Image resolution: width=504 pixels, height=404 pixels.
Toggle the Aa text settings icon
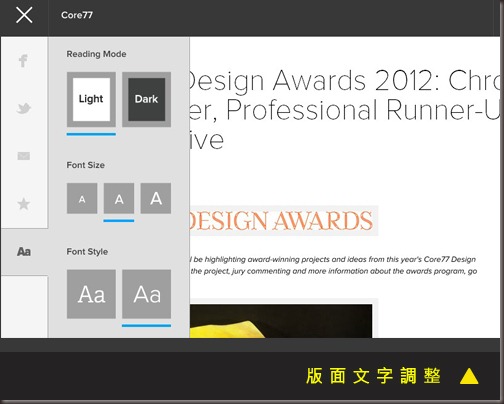click(24, 252)
